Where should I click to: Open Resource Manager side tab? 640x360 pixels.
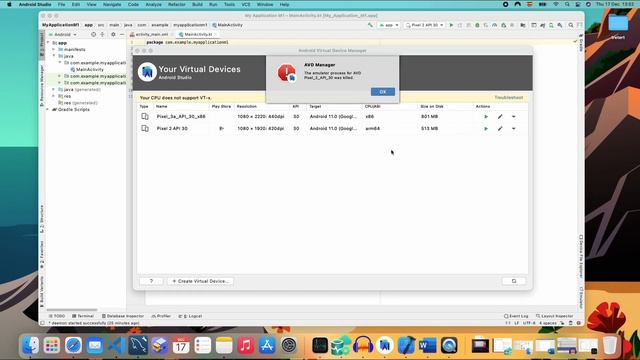click(x=41, y=86)
